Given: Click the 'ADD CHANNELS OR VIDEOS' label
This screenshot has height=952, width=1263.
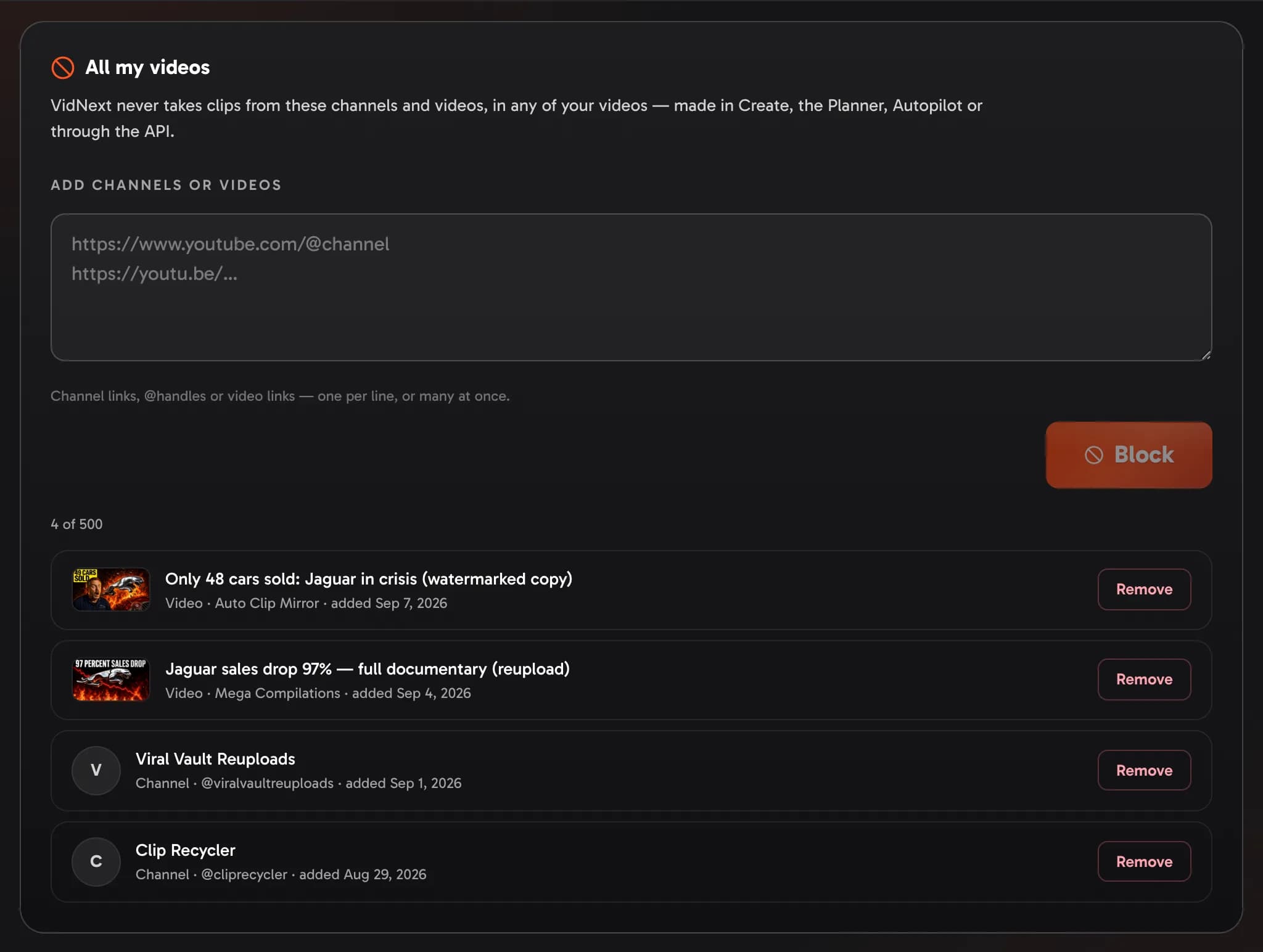Looking at the screenshot, I should point(166,185).
